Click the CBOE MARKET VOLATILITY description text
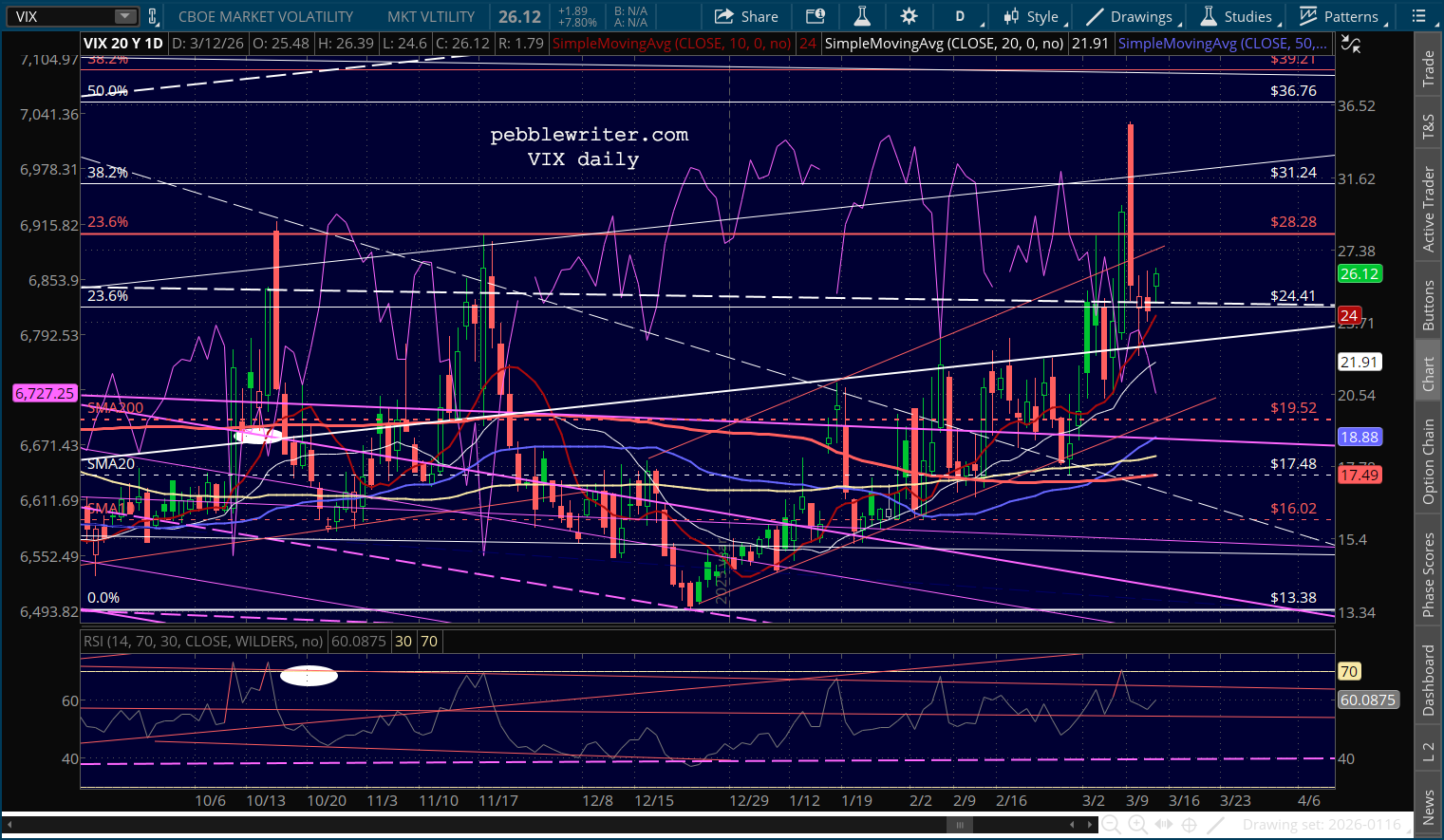 [x=266, y=16]
